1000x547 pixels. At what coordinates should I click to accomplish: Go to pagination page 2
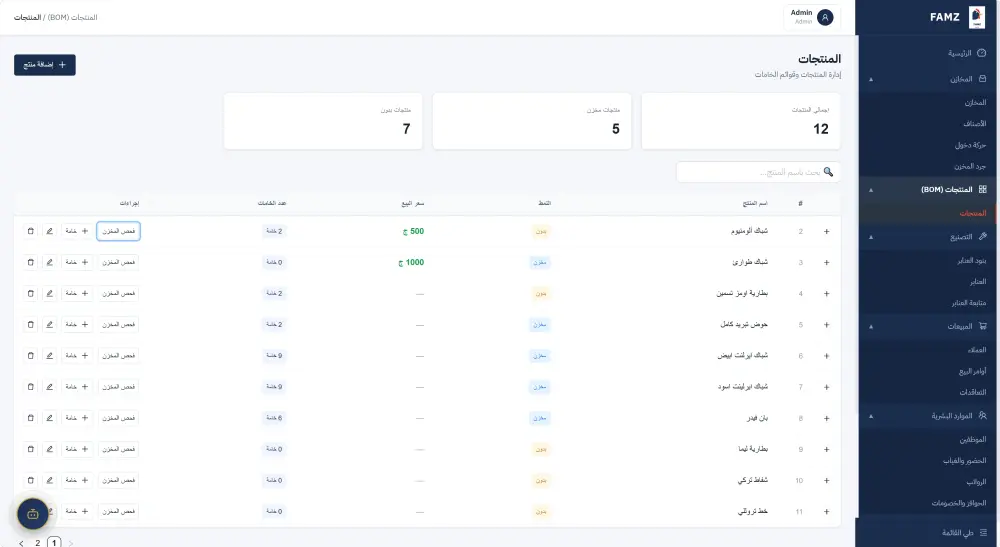(x=38, y=543)
